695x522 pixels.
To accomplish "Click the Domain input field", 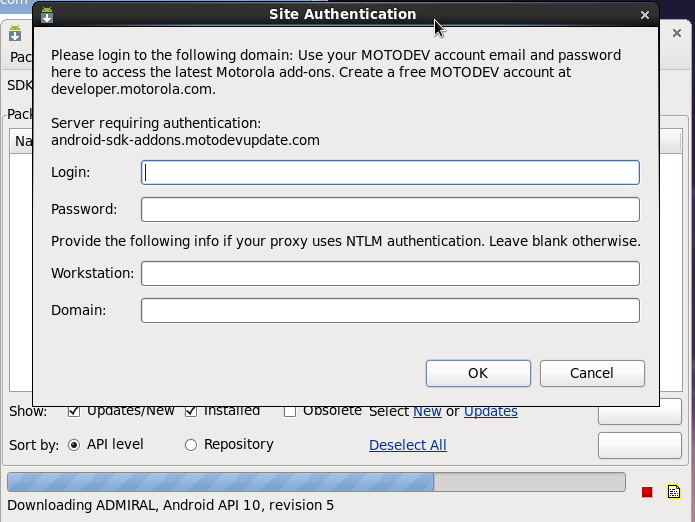I will coord(390,310).
